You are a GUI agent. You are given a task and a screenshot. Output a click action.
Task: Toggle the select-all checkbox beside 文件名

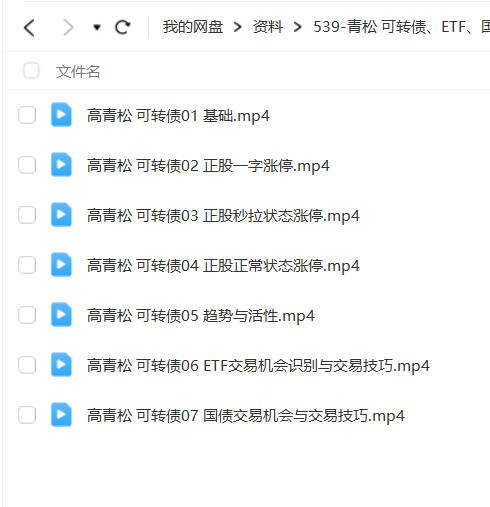pos(31,71)
